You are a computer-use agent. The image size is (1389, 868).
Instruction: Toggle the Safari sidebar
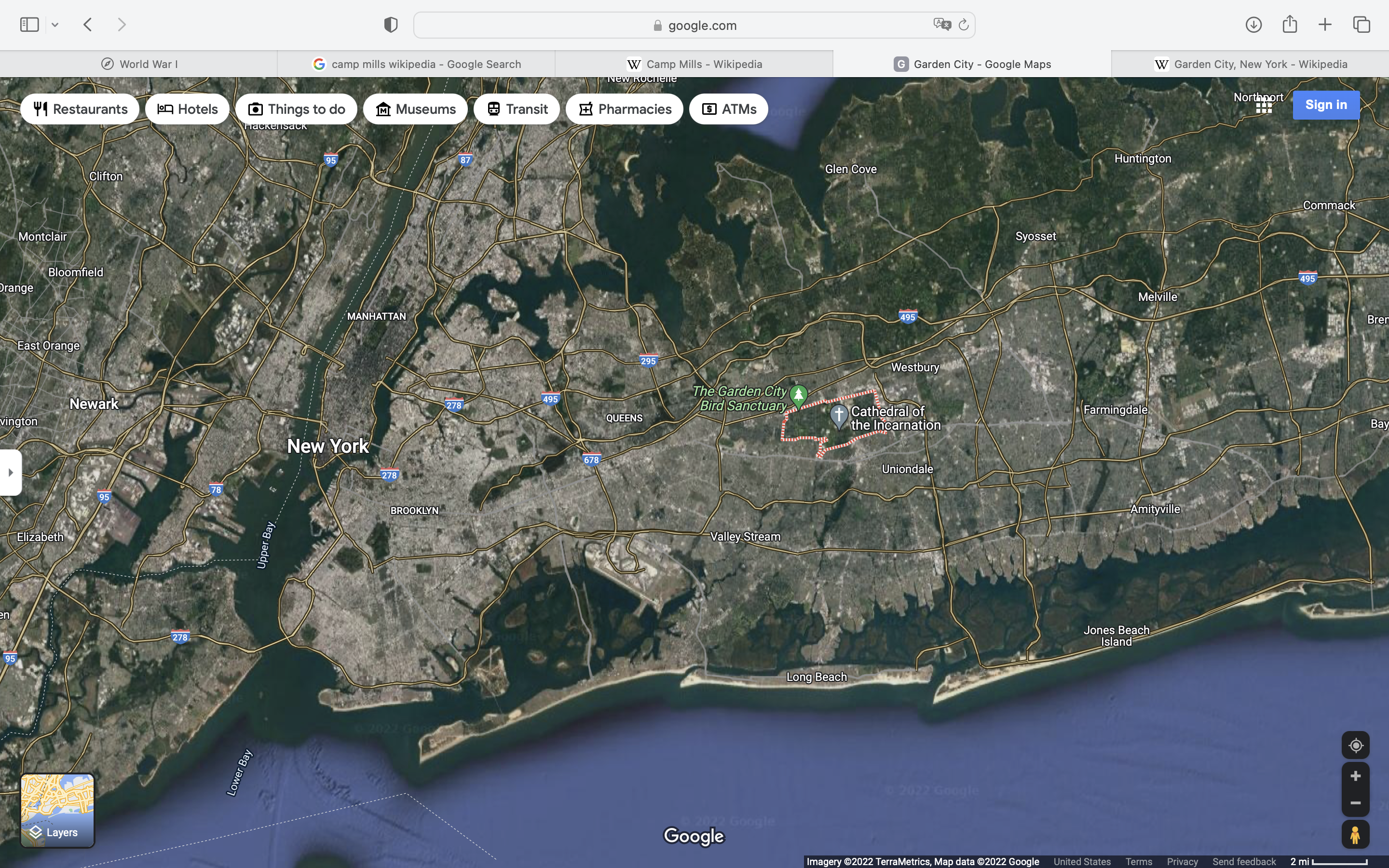point(29,25)
